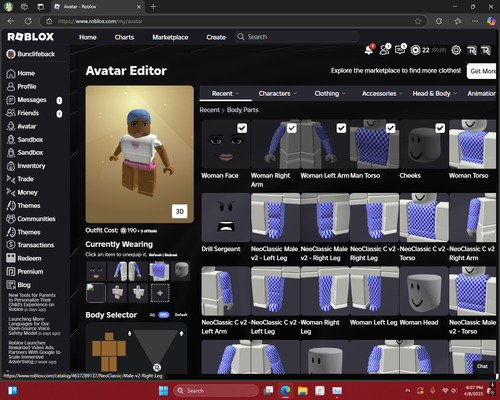Bookmark page with the star icon
This screenshot has height=400, width=500.
point(418,21)
